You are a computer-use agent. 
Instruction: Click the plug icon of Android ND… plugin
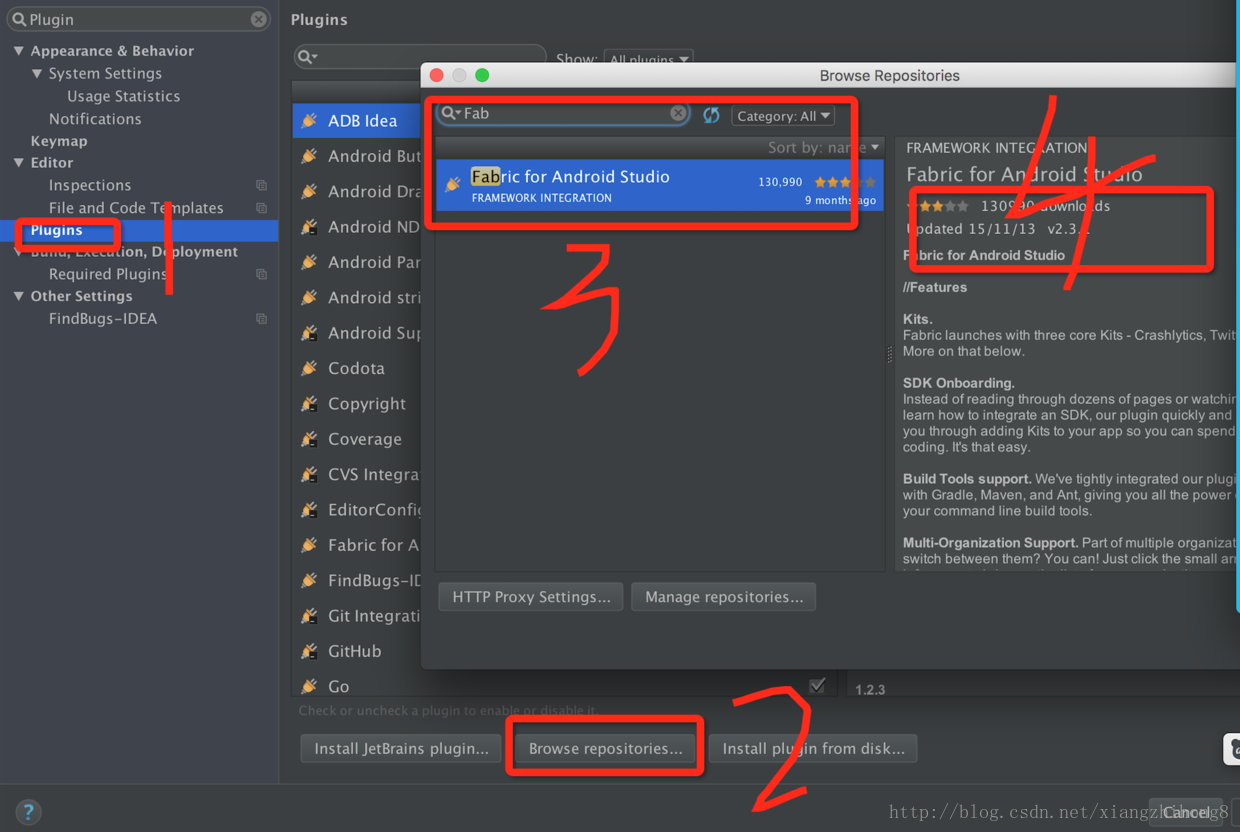[x=310, y=227]
